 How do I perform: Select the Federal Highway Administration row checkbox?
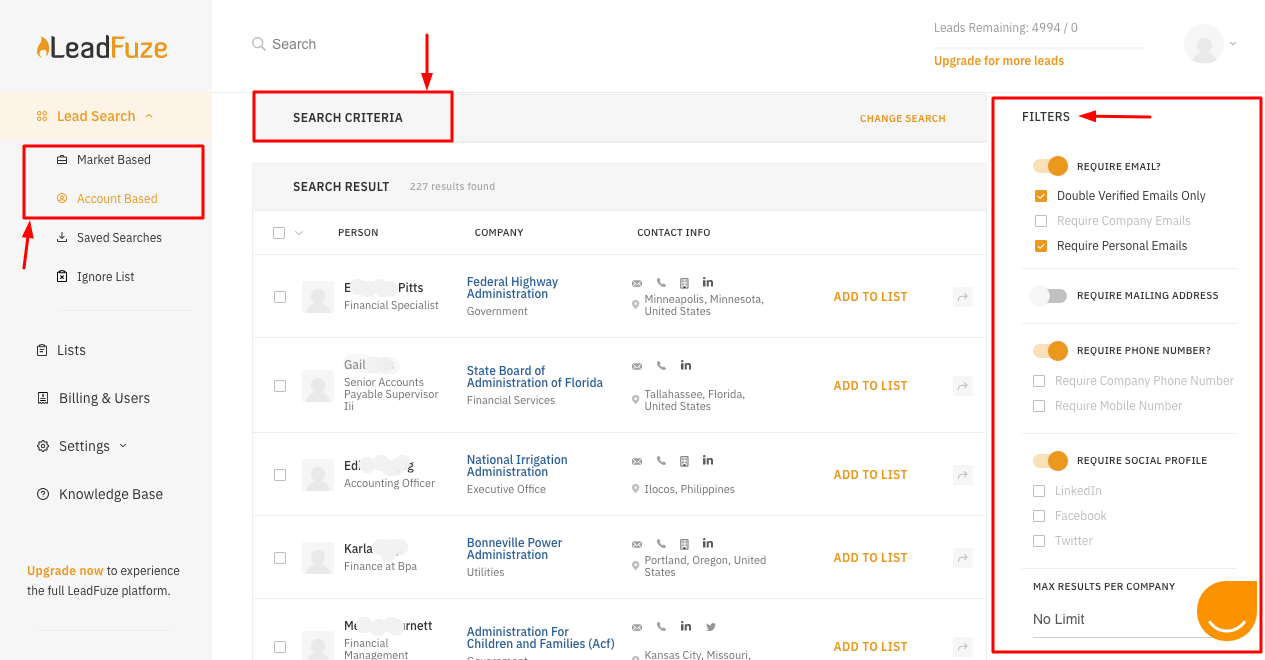(280, 297)
